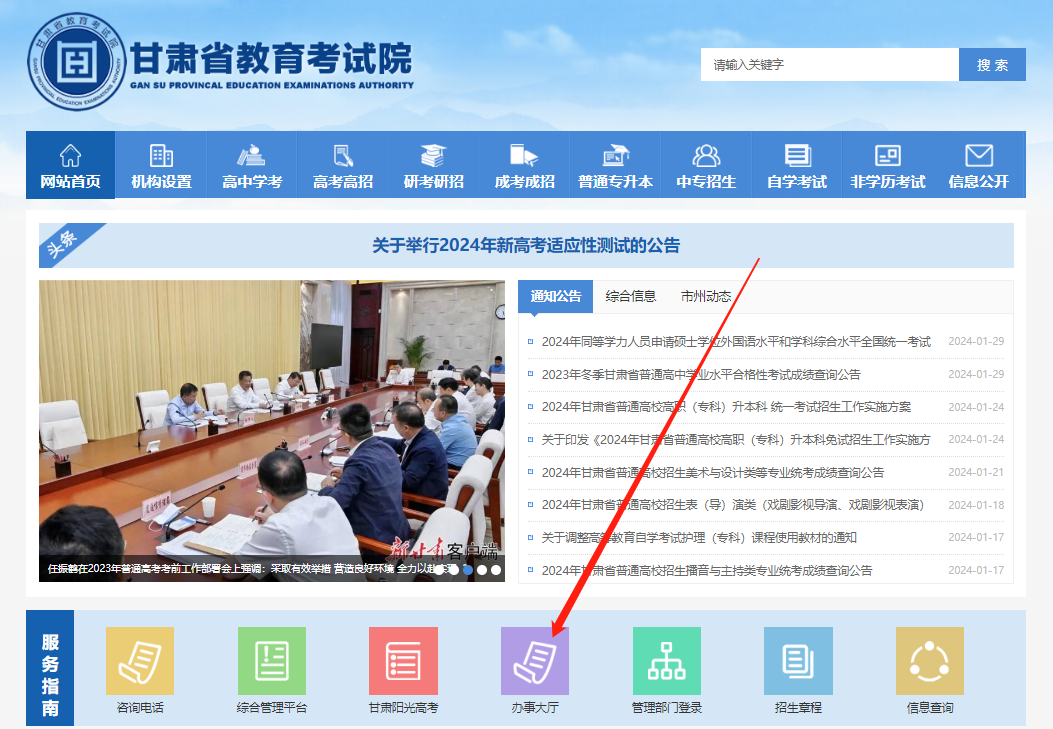1053x729 pixels.
Task: Go to 网站首页 in navigation bar
Action: click(x=70, y=166)
